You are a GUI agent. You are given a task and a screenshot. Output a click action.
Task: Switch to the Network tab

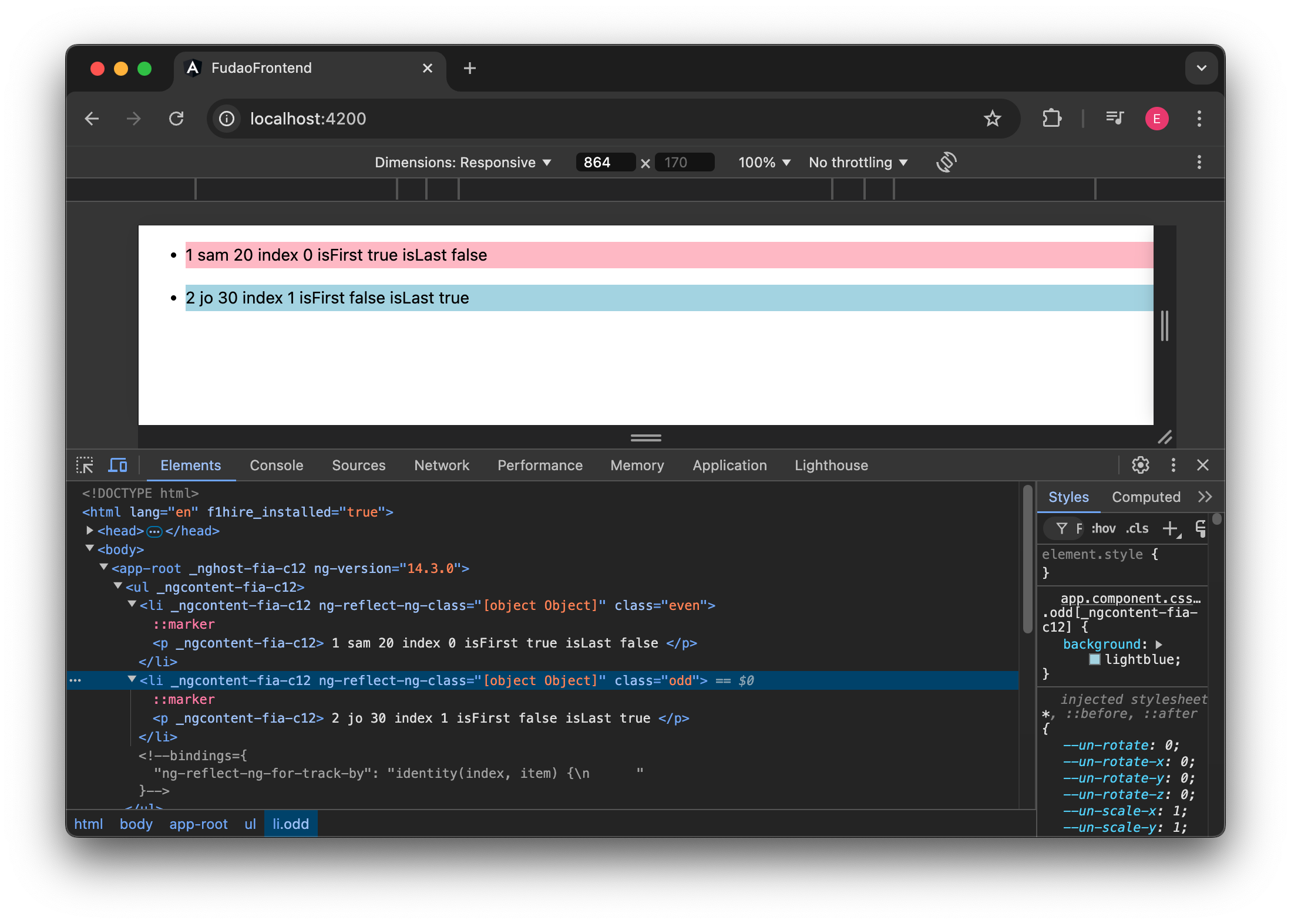point(442,465)
